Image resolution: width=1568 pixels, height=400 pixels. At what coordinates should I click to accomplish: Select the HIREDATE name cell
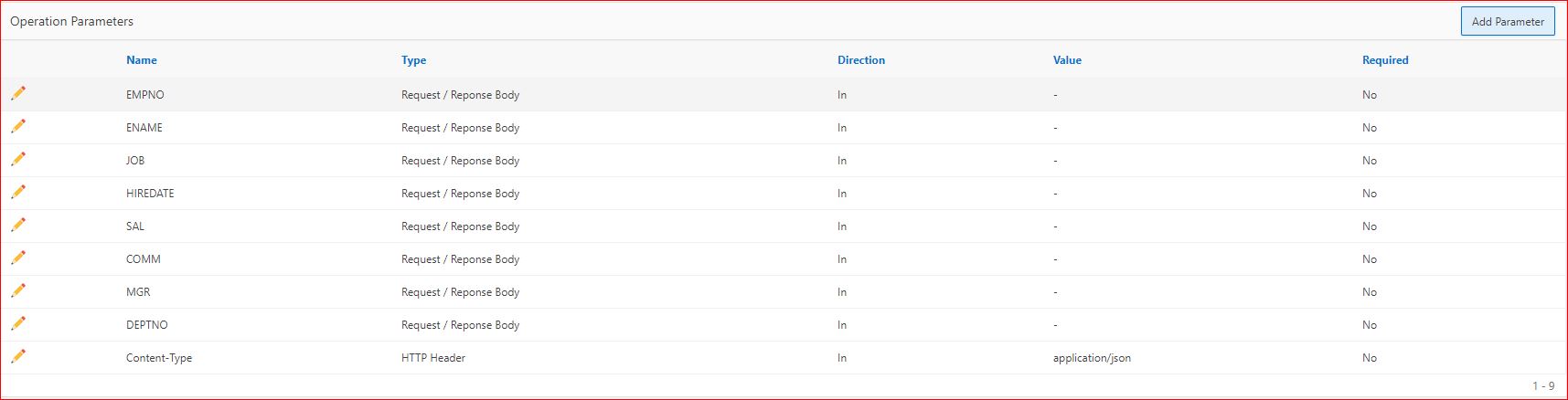click(150, 194)
